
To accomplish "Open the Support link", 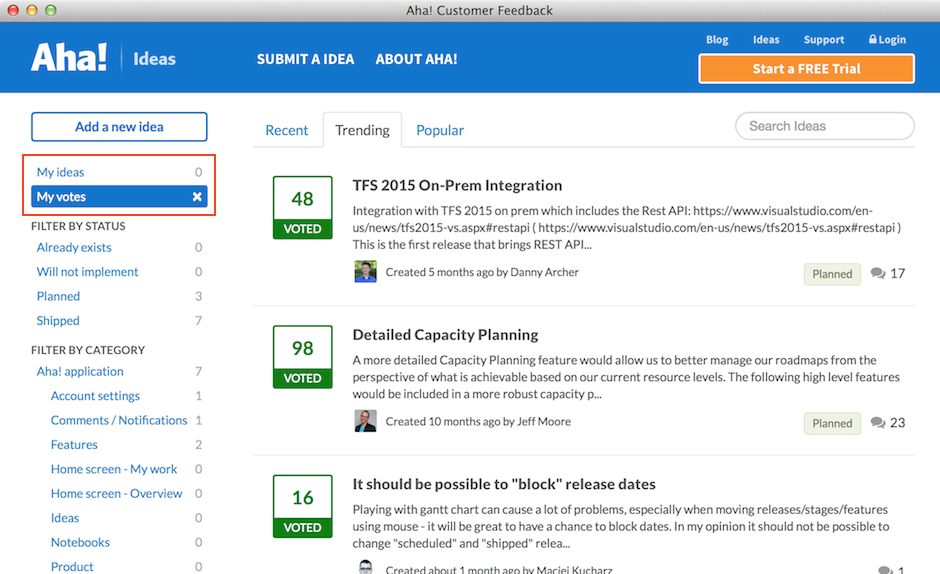I will pyautogui.click(x=824, y=40).
